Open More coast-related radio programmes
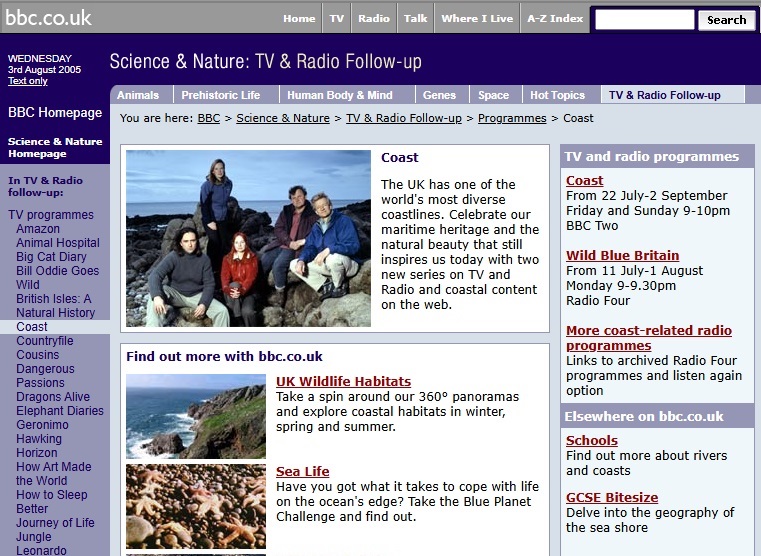The image size is (761, 556). tap(649, 338)
